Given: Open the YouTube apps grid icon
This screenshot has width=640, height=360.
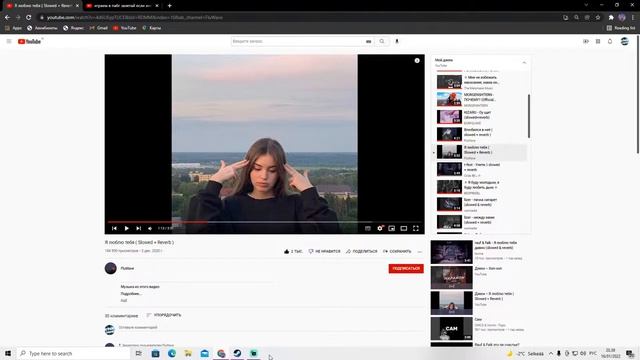Looking at the screenshot, I should (x=598, y=41).
